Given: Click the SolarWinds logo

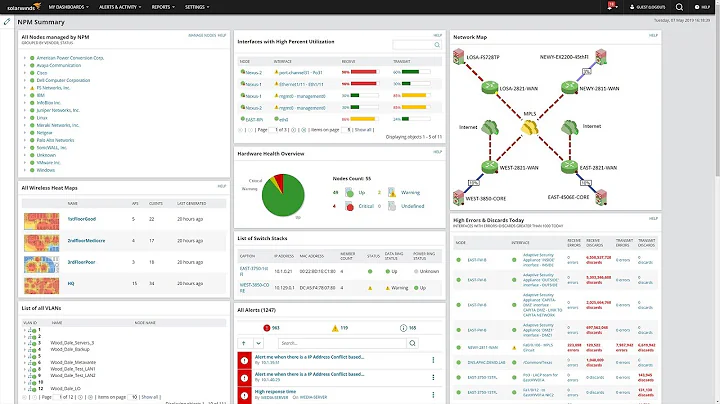Looking at the screenshot, I should point(24,6).
